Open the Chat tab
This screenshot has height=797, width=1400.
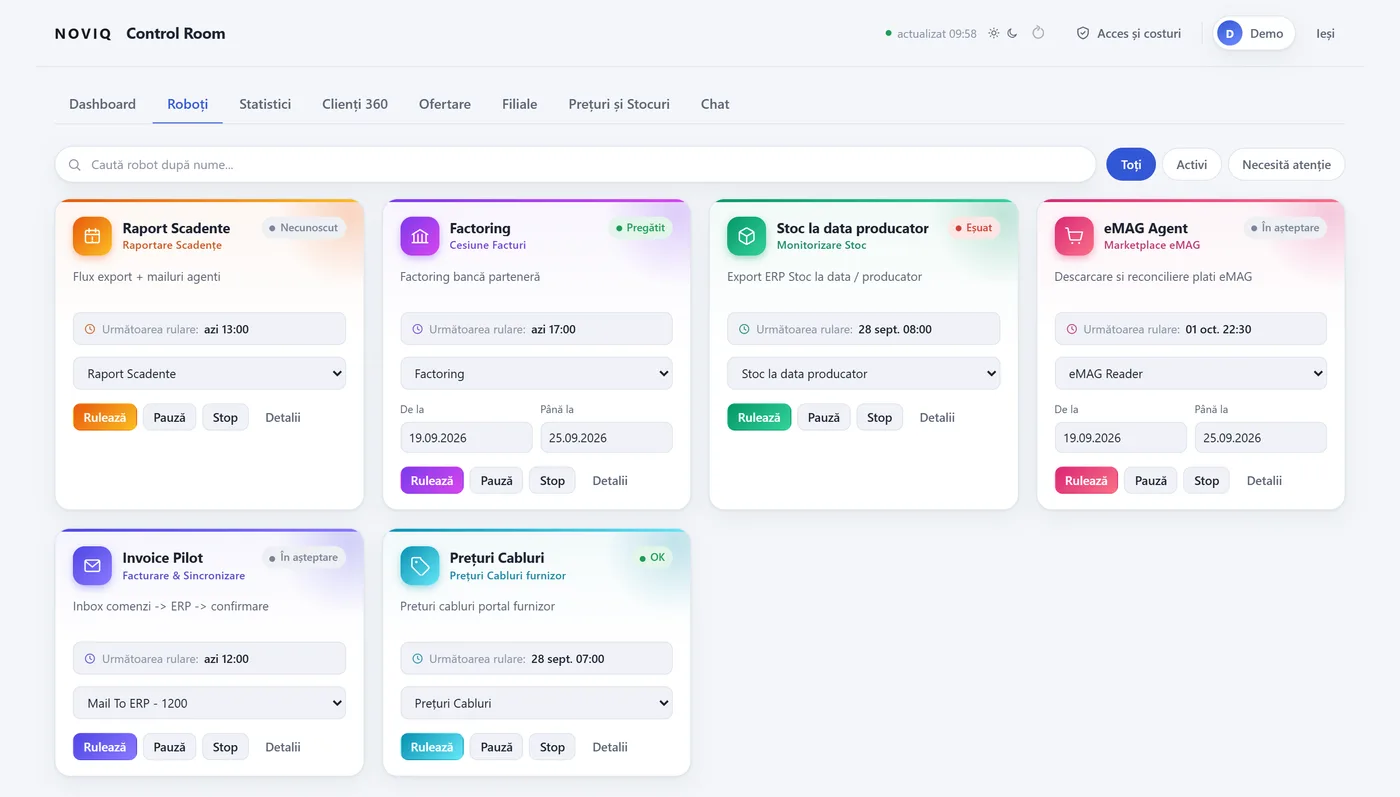pyautogui.click(x=715, y=104)
